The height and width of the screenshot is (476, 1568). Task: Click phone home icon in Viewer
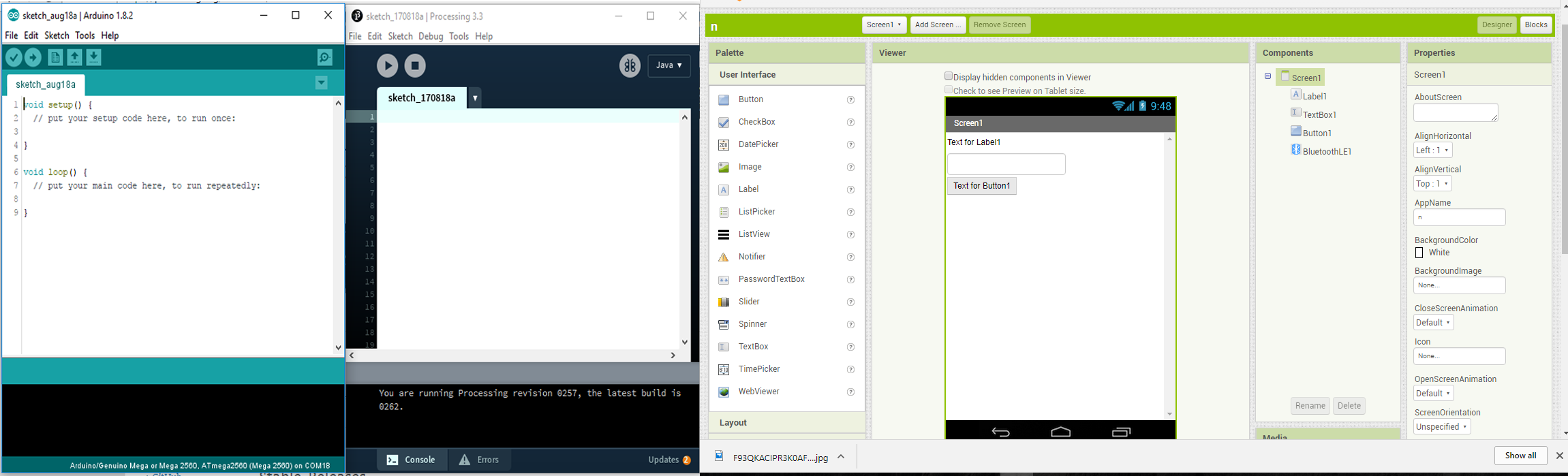[1061, 432]
